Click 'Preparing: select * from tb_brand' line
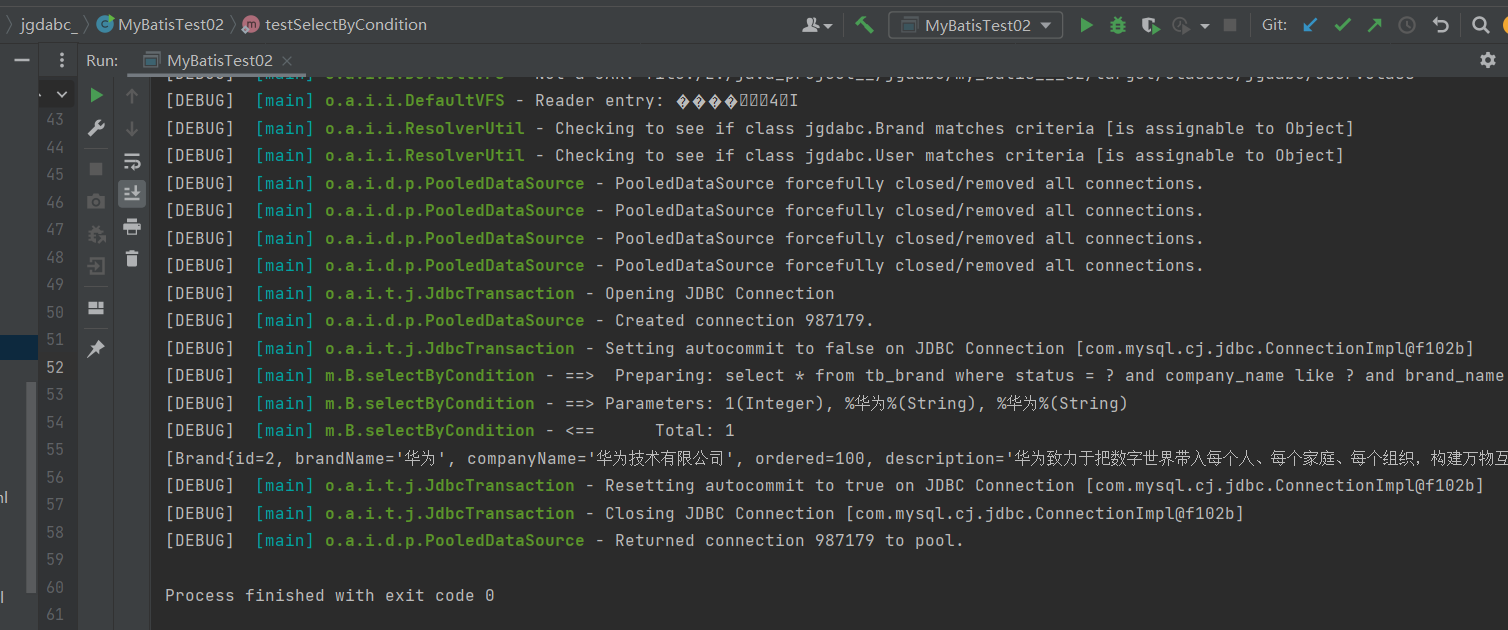This screenshot has height=630, width=1508. pos(836,375)
